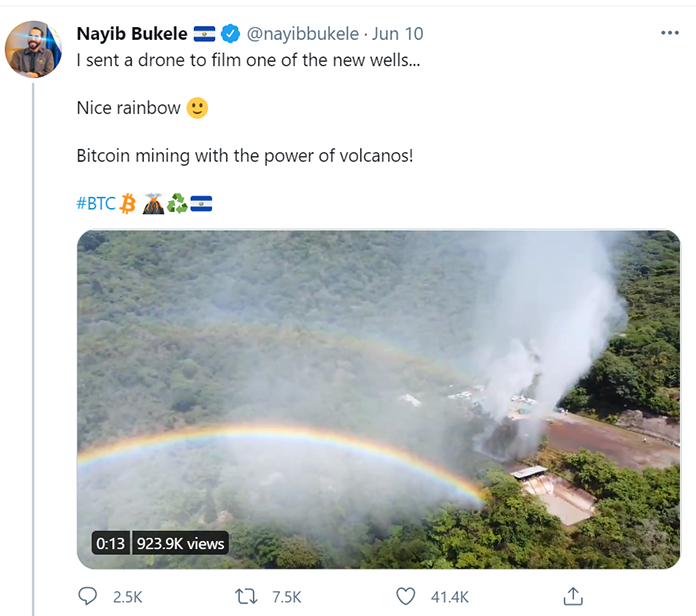Open the three-dot more options menu

(670, 33)
